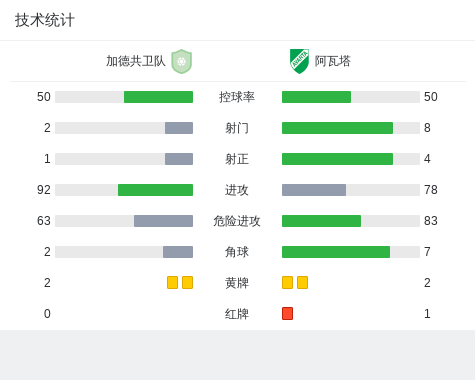The width and height of the screenshot is (475, 380).
Task: Click the 红牌 row label
Action: 237,314
